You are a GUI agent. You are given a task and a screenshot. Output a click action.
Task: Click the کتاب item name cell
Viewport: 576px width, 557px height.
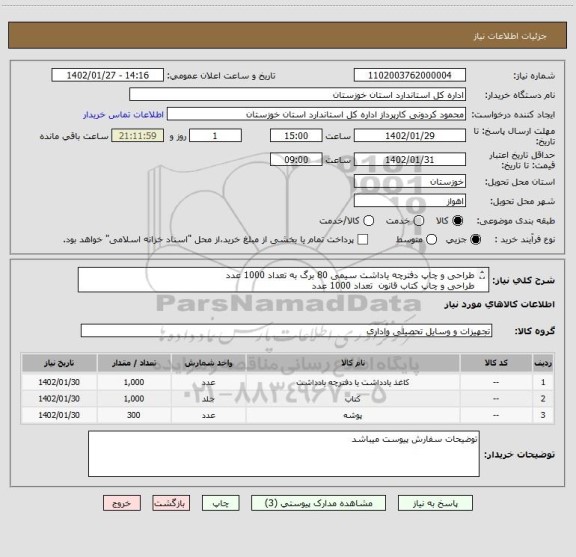(353, 399)
